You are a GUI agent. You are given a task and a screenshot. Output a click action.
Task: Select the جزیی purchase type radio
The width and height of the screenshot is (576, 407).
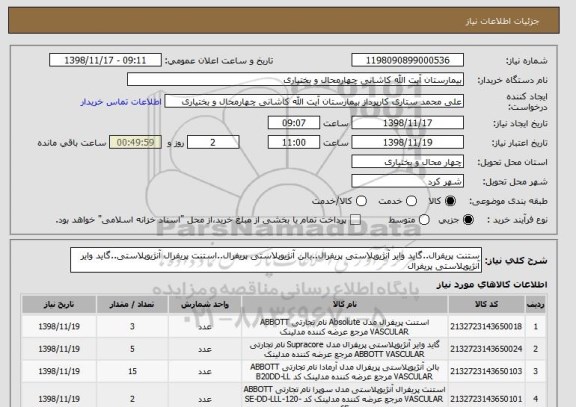(468, 220)
